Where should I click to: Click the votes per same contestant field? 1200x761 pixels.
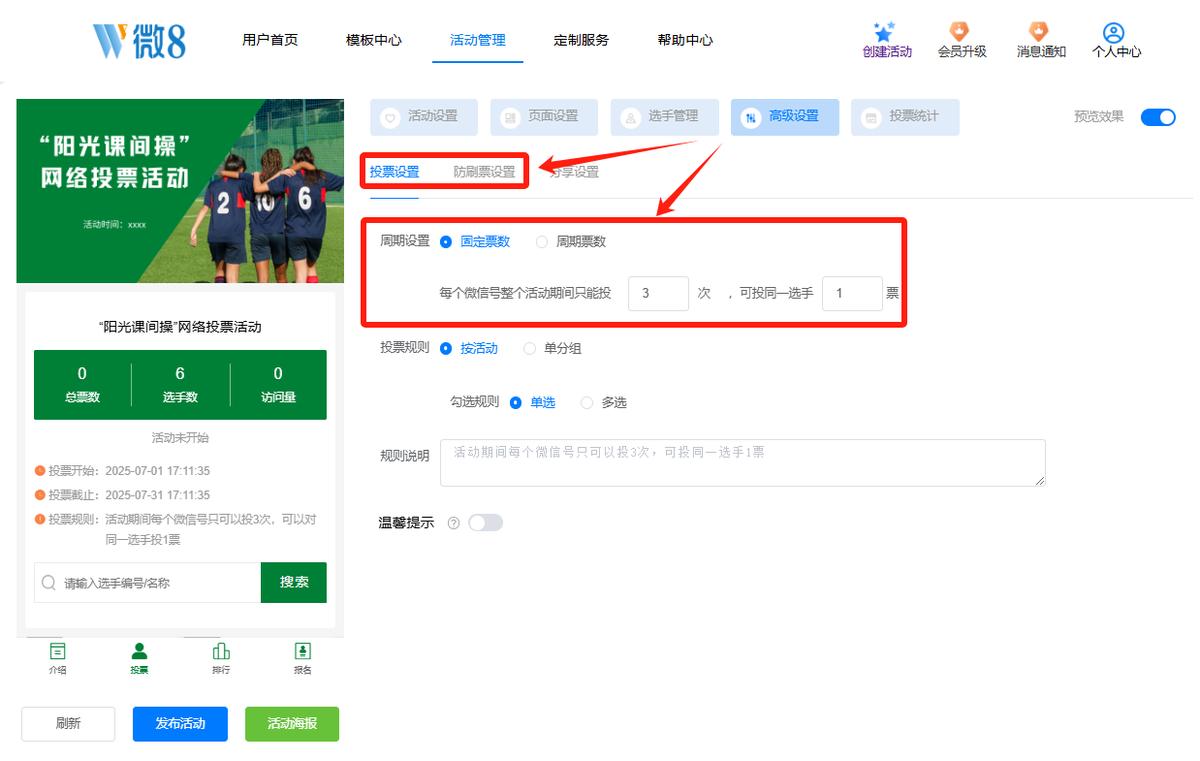tap(852, 294)
